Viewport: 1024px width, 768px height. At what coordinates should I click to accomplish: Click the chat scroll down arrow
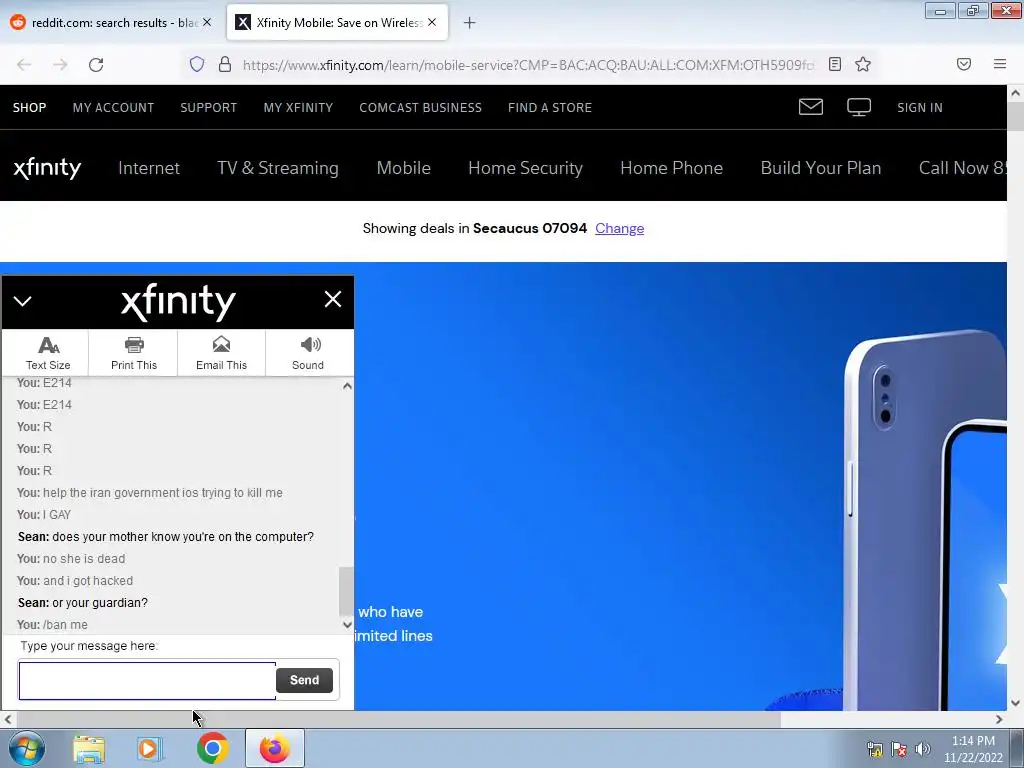(347, 625)
